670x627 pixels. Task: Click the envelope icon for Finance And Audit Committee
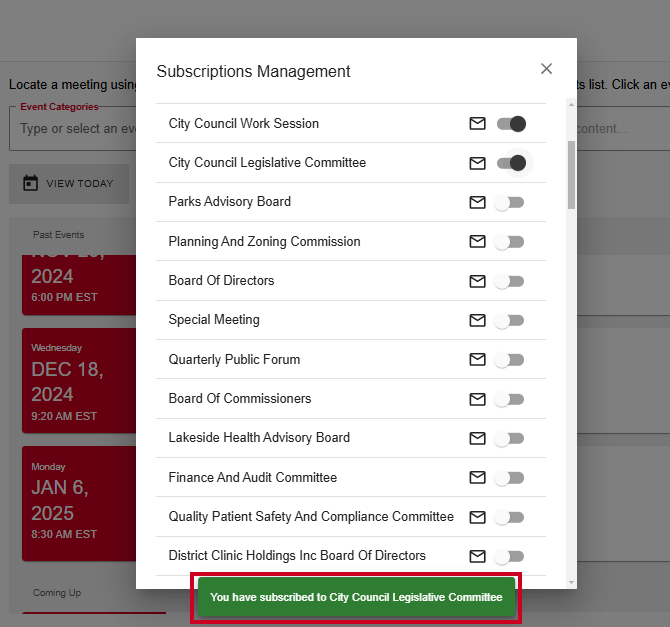click(x=477, y=477)
